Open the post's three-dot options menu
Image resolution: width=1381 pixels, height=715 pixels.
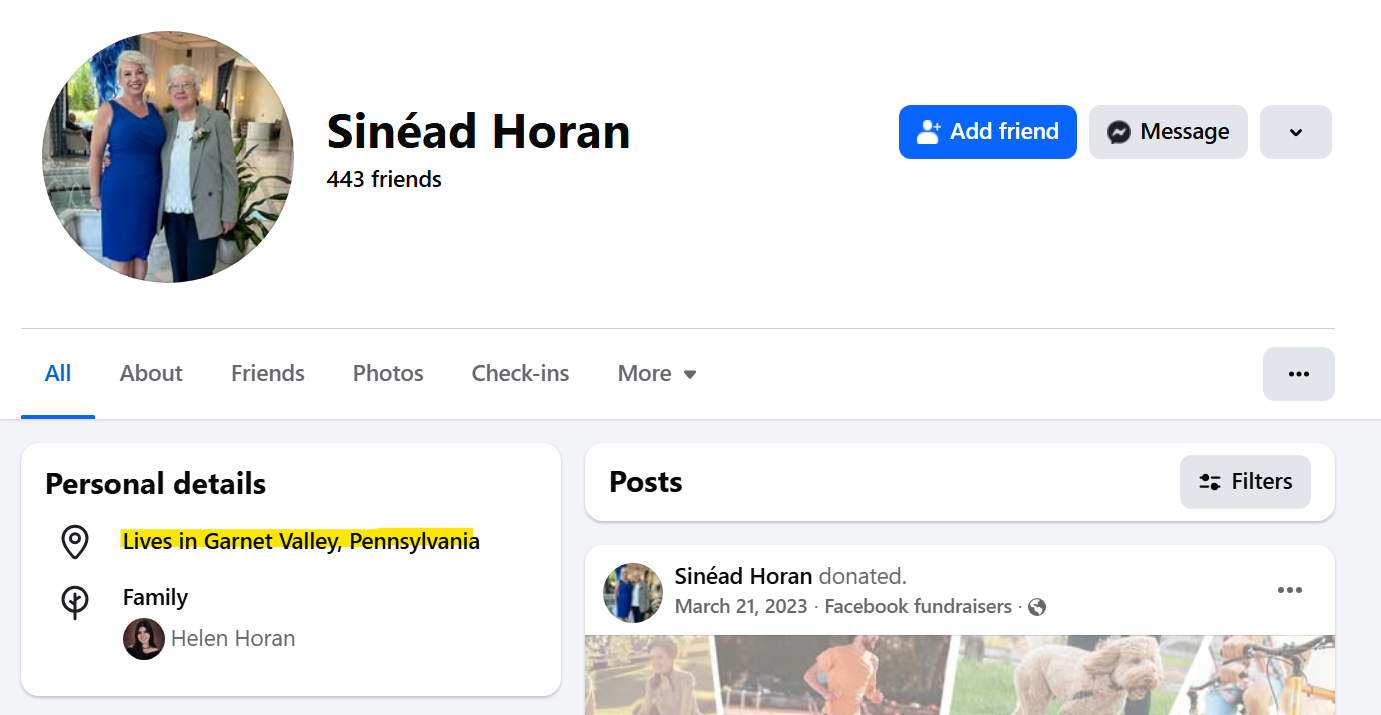[x=1289, y=590]
